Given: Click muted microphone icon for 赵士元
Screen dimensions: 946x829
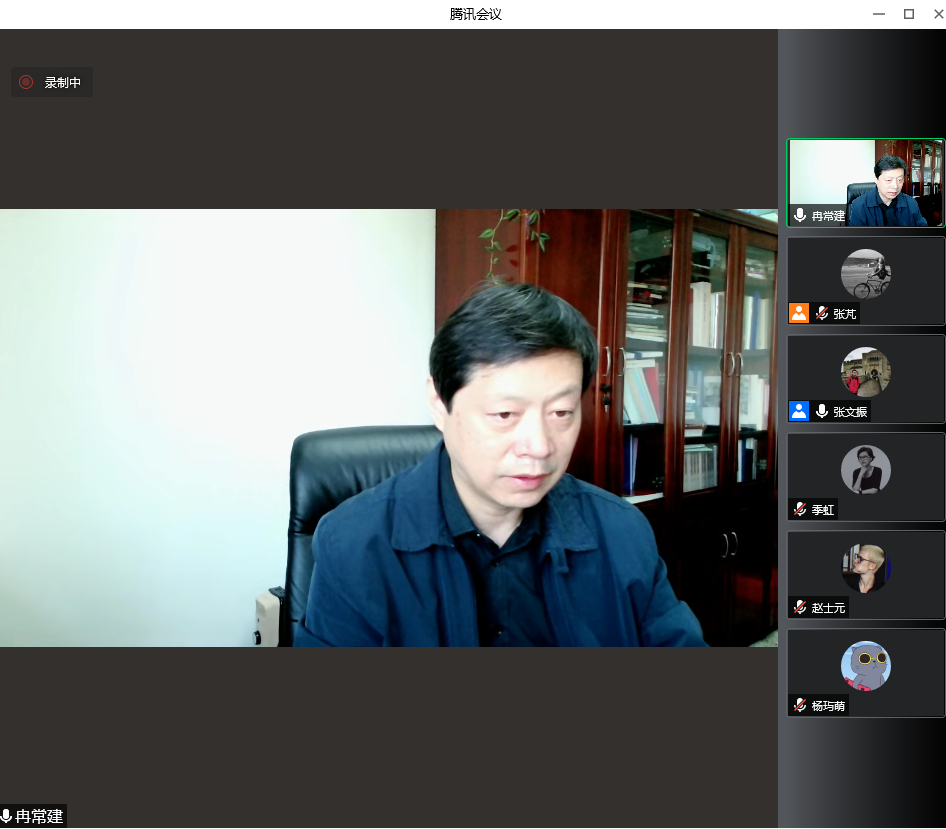Looking at the screenshot, I should point(800,607).
